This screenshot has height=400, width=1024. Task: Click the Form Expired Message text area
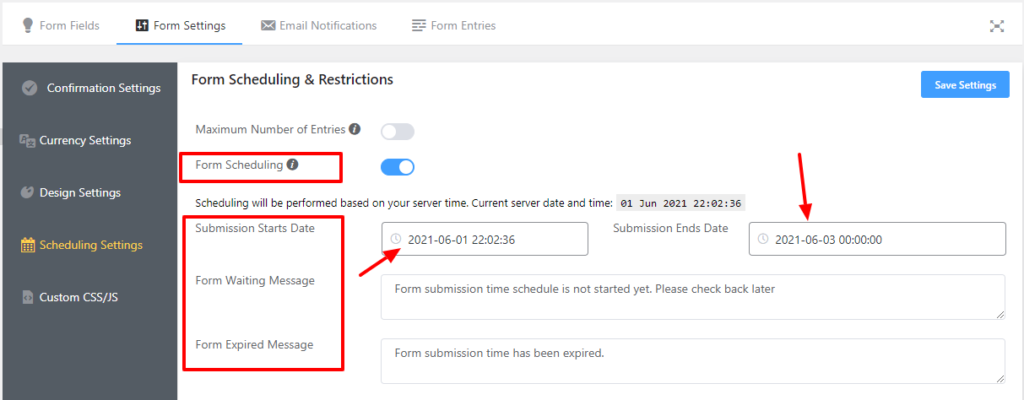(x=692, y=360)
